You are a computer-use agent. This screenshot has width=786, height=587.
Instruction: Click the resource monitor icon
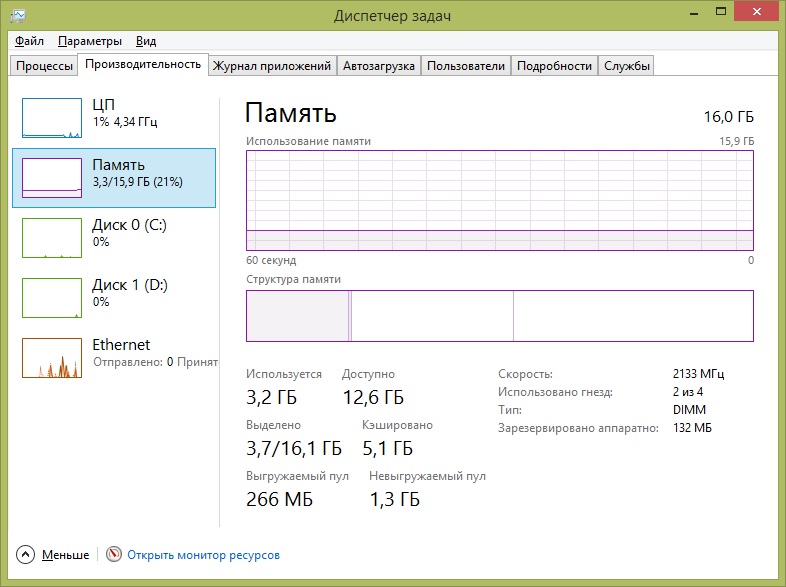pyautogui.click(x=114, y=554)
